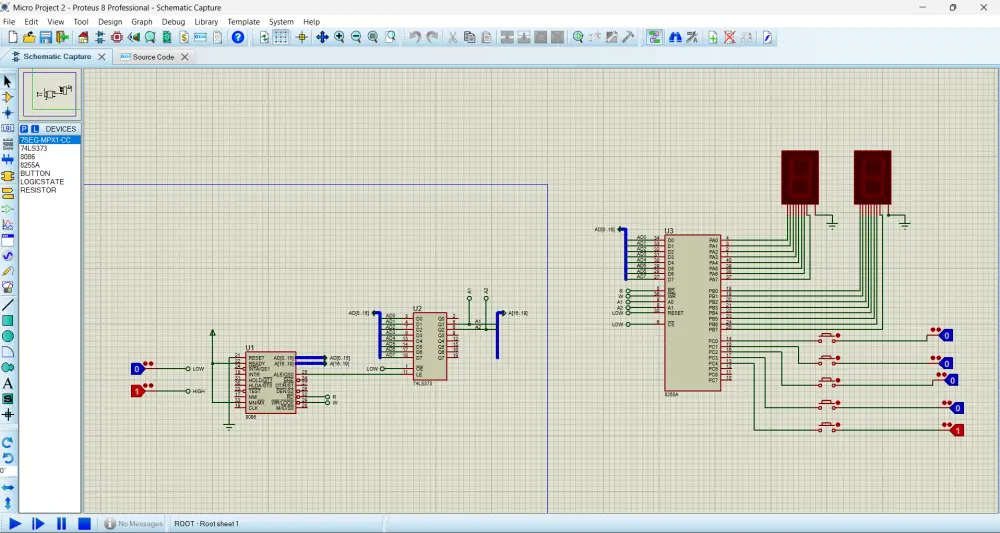Click the rotation angle input field
Viewport: 1000px width, 533px height.
(8, 471)
